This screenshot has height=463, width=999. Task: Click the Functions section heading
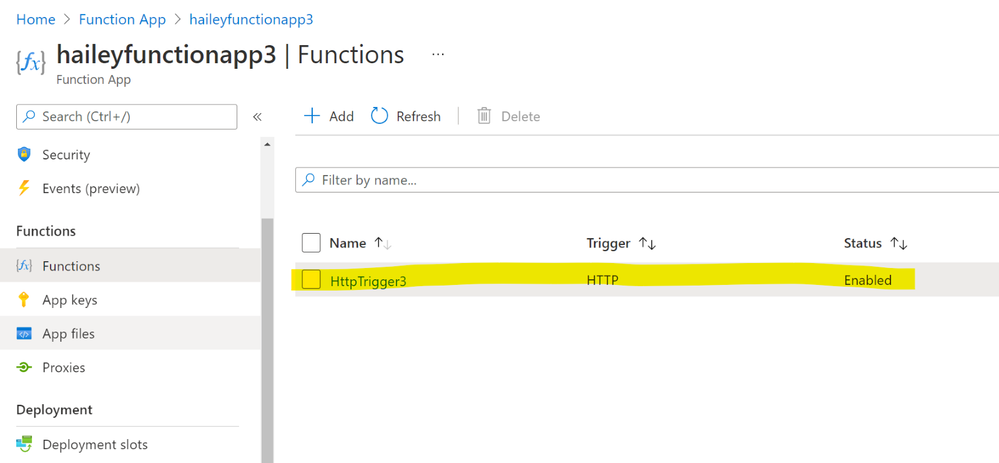[x=46, y=231]
